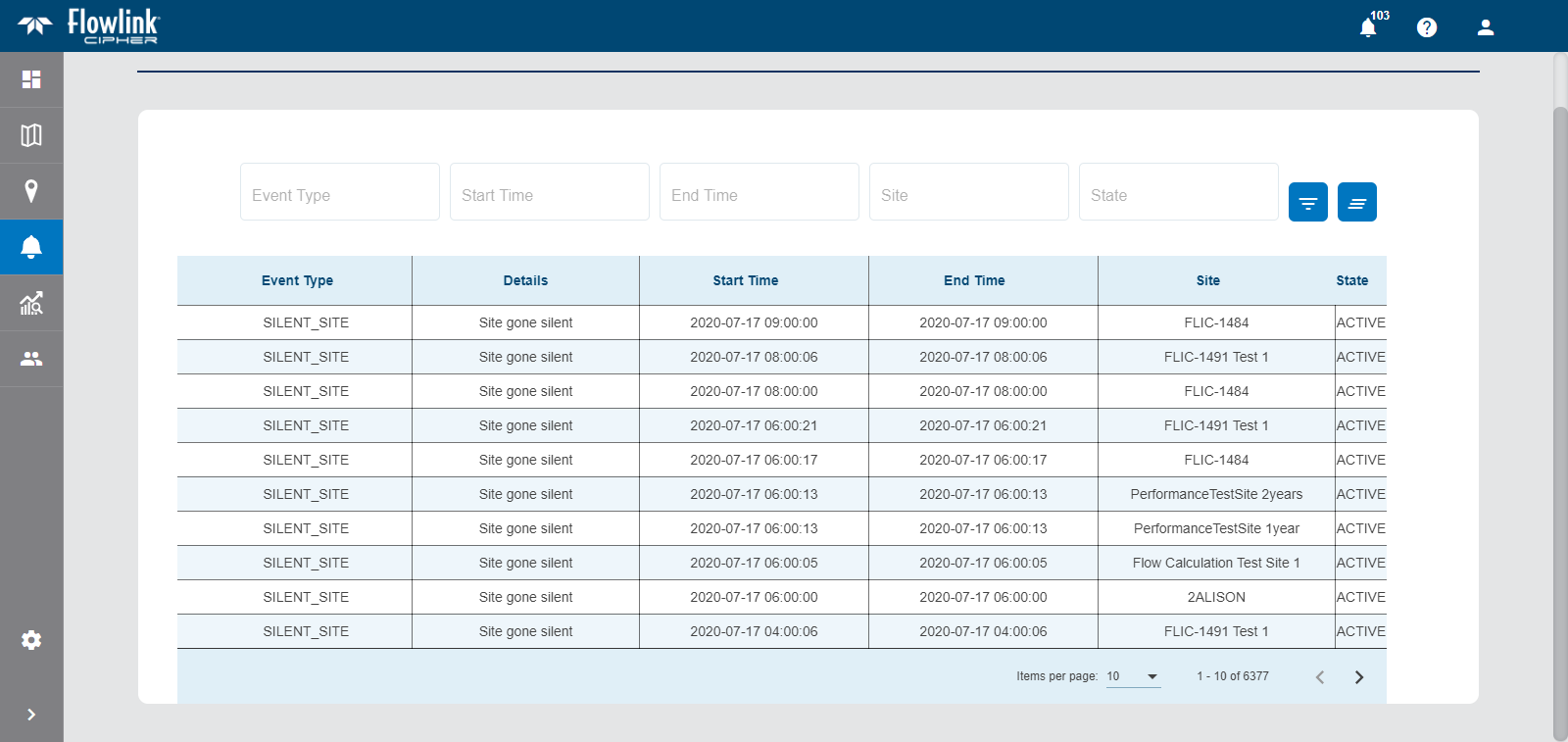
Task: Click the Start Time filter field
Action: click(x=549, y=193)
